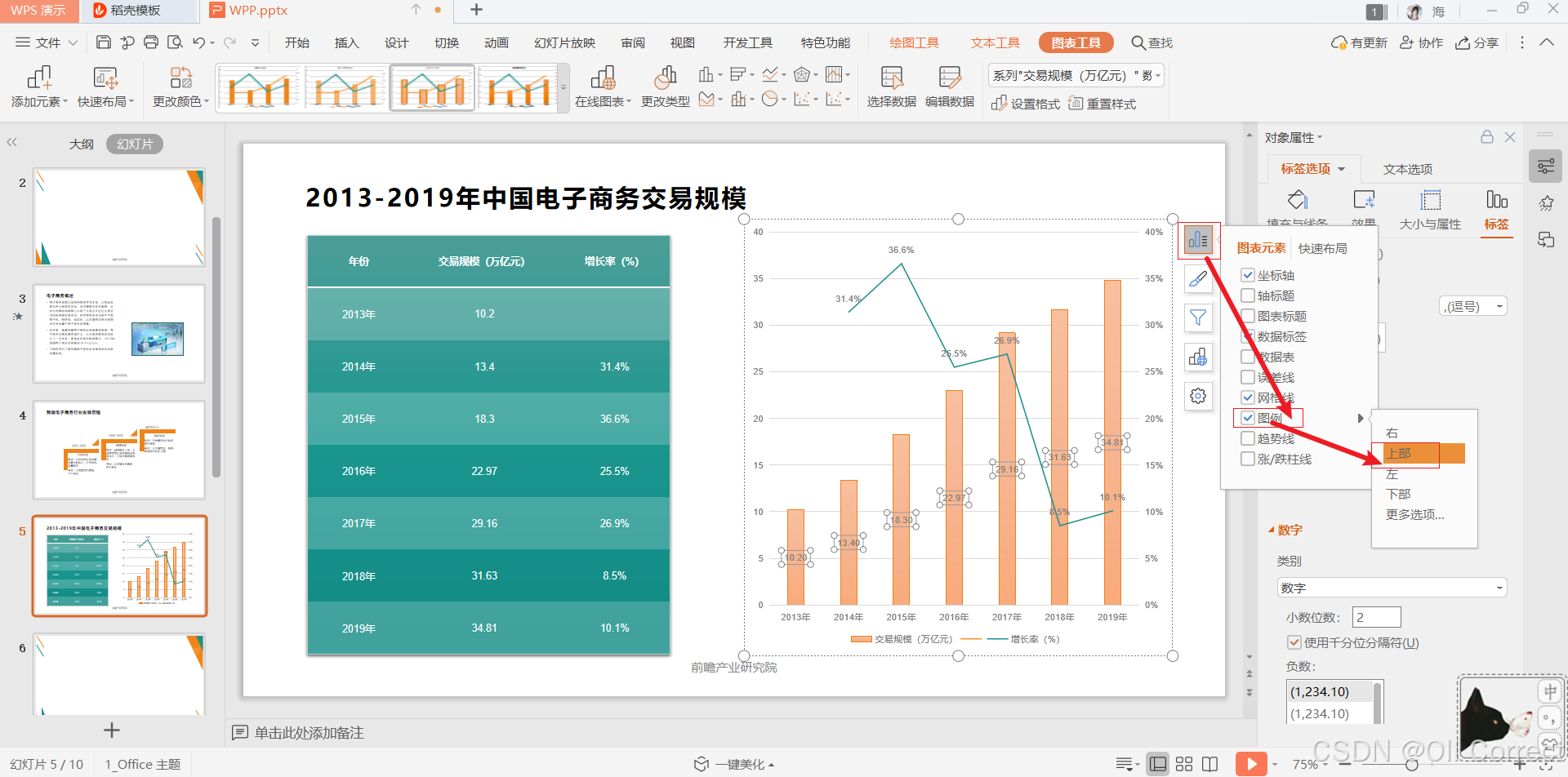The height and width of the screenshot is (777, 1568).
Task: Enable the Chart Title (图表标题) checkbox
Action: [x=1248, y=316]
